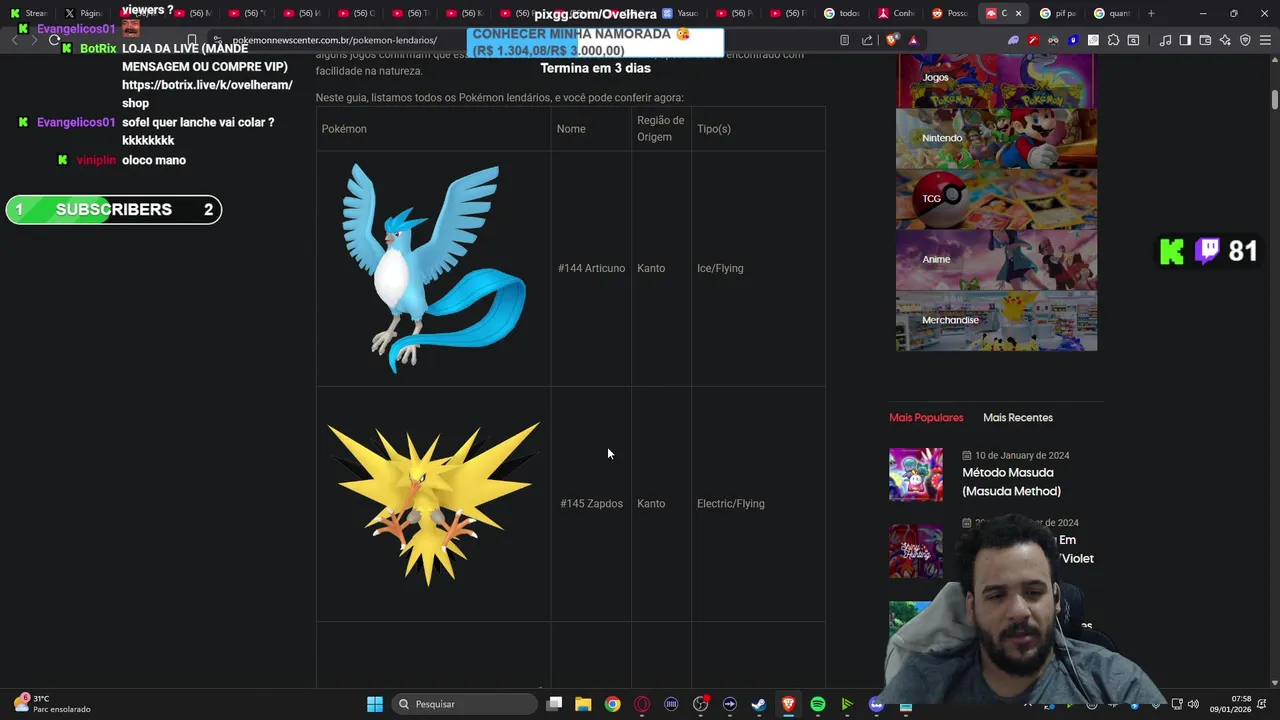Click the page vertical scrollbar thumb
This screenshot has height=720, width=1280.
(1275, 100)
